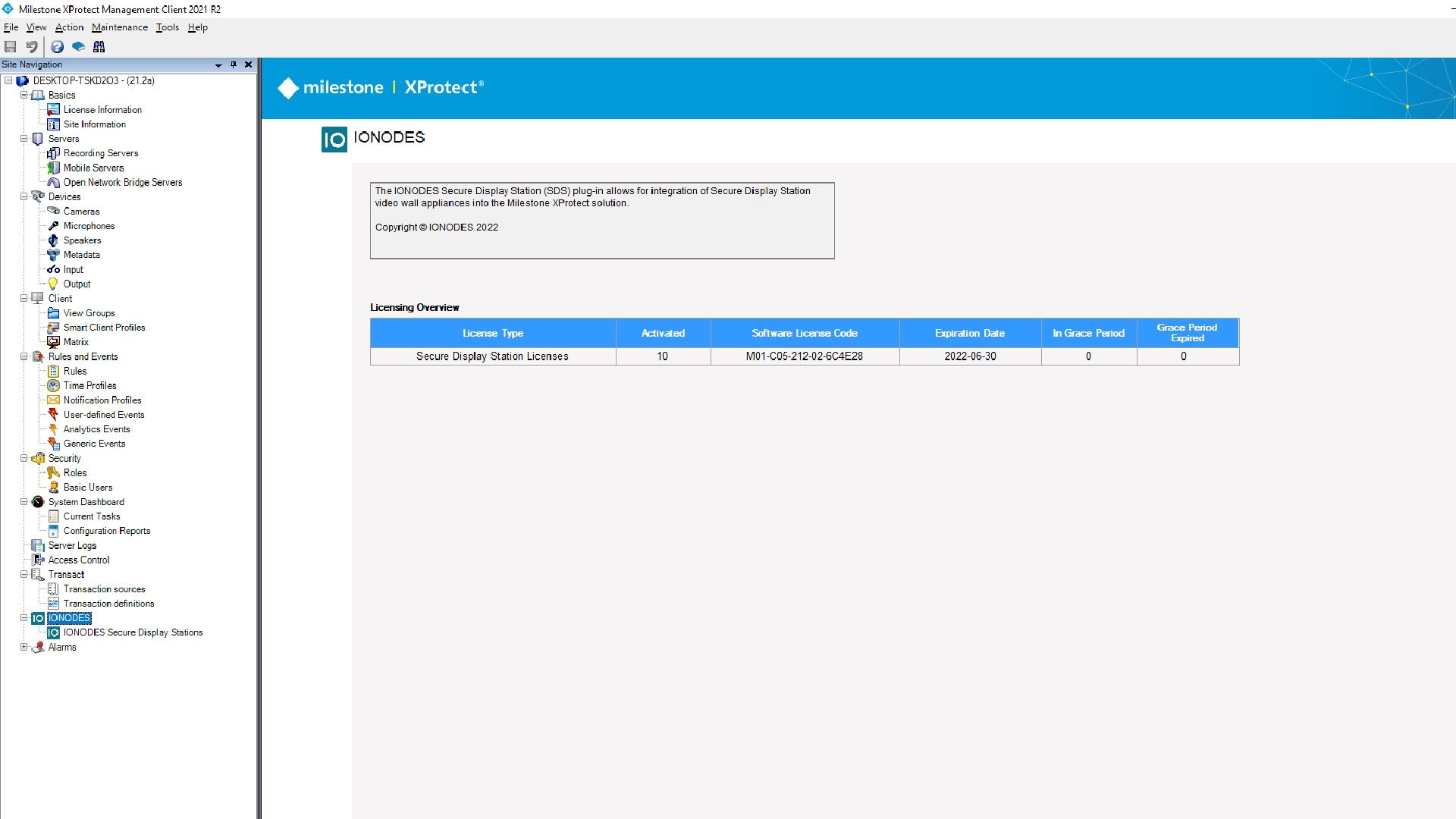
Task: Collapse the Transact tree node
Action: 24,574
